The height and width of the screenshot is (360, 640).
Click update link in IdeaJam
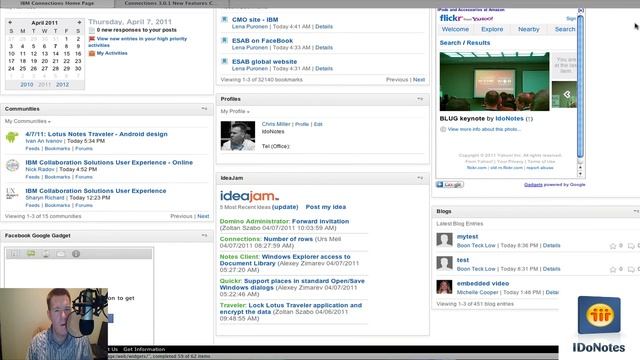(x=285, y=207)
